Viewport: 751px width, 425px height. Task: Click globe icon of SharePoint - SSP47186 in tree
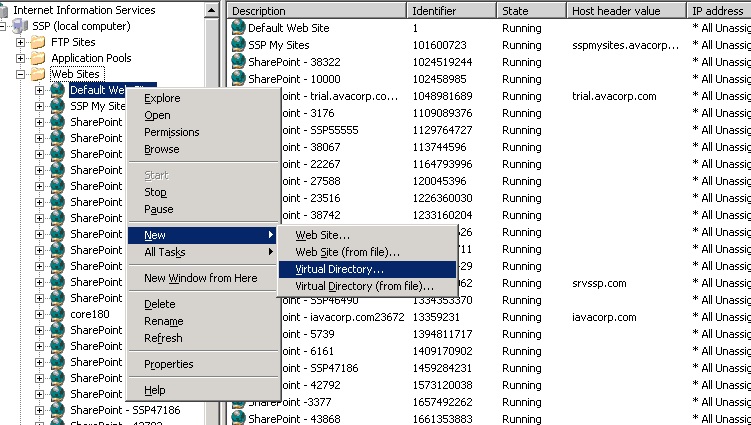[x=57, y=410]
